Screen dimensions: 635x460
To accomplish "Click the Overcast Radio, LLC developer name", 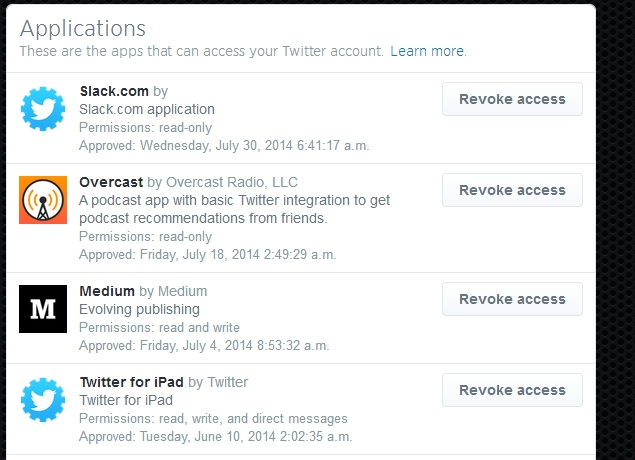I will (232, 183).
